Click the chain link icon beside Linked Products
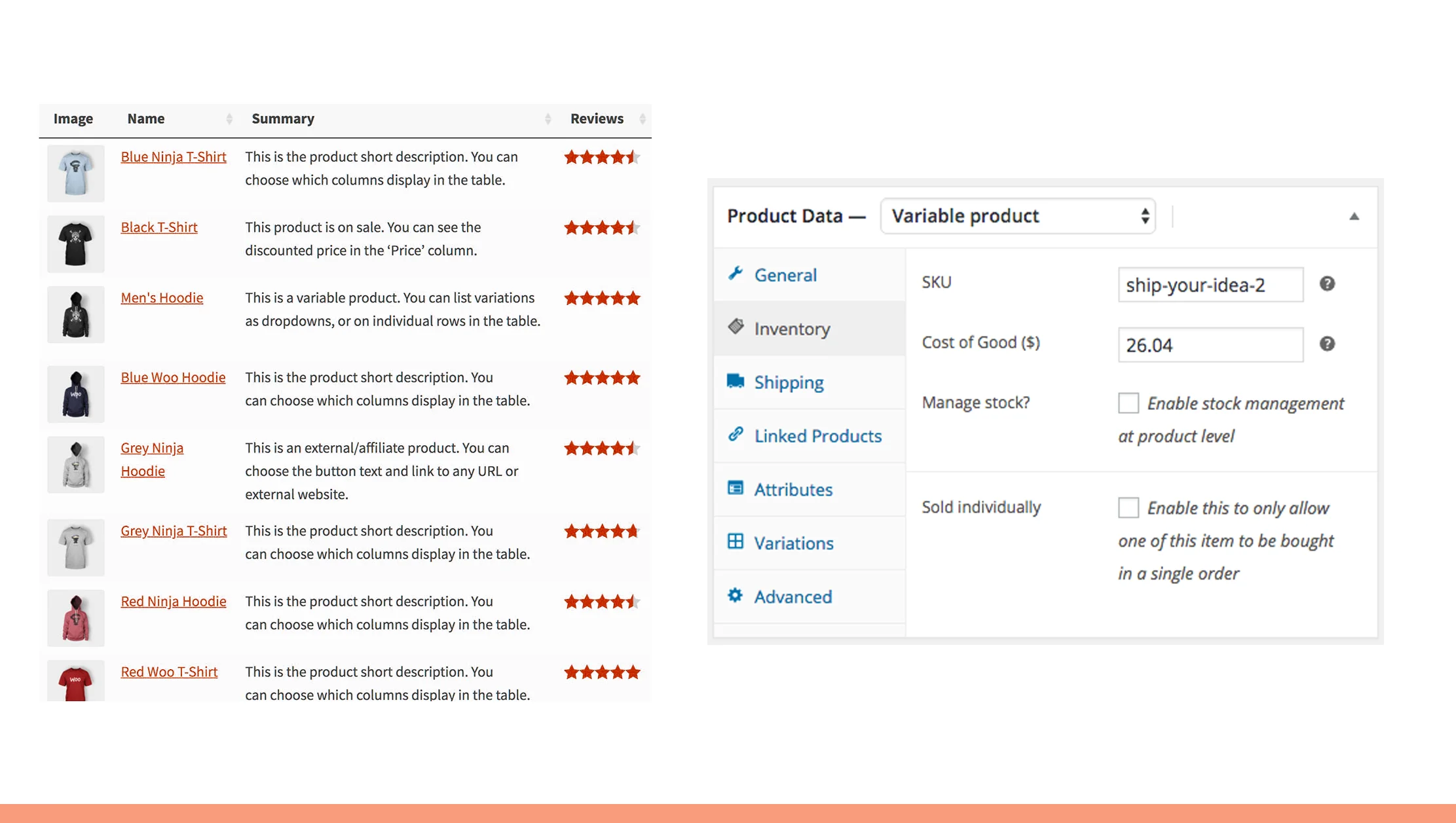The image size is (1456, 823). 736,434
